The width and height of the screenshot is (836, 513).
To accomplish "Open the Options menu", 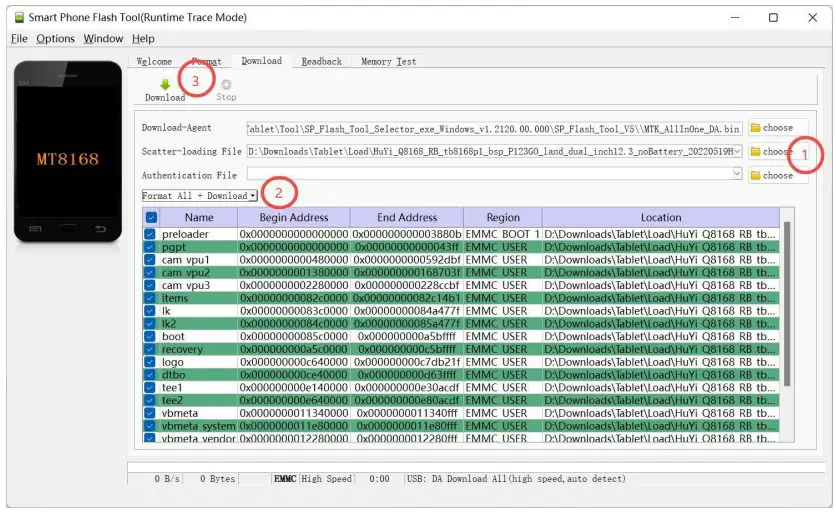I will [x=55, y=39].
